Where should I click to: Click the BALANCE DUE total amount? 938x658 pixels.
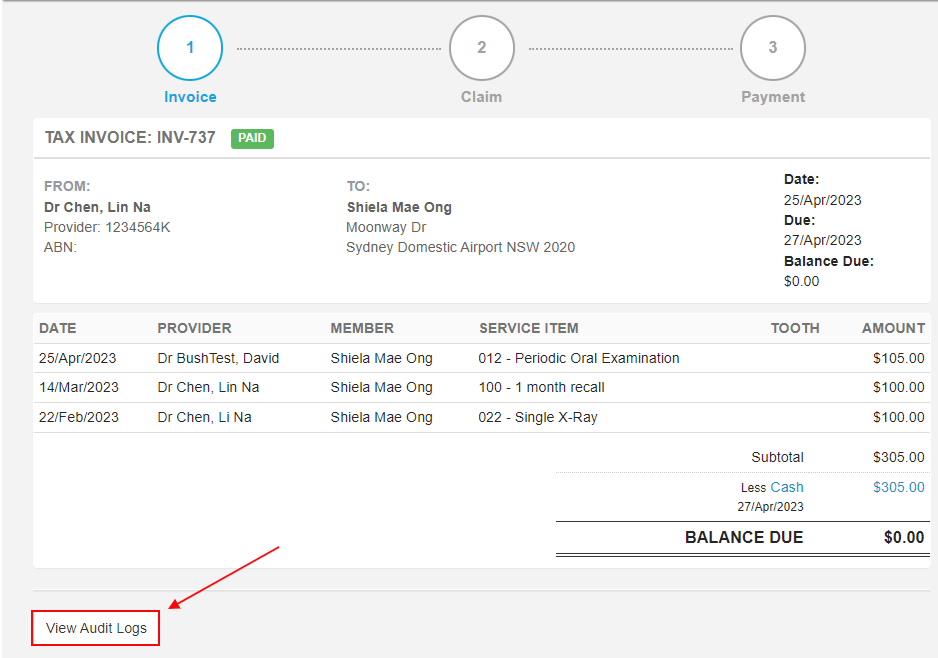[x=903, y=537]
